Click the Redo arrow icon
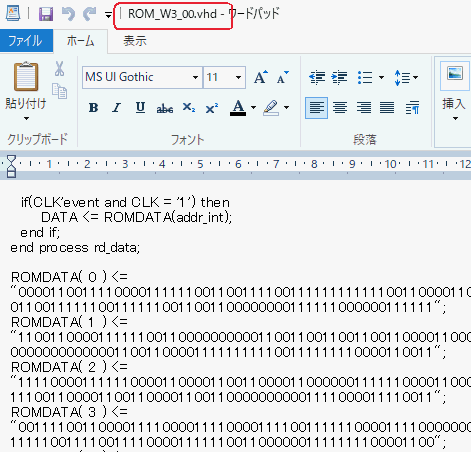 point(89,14)
